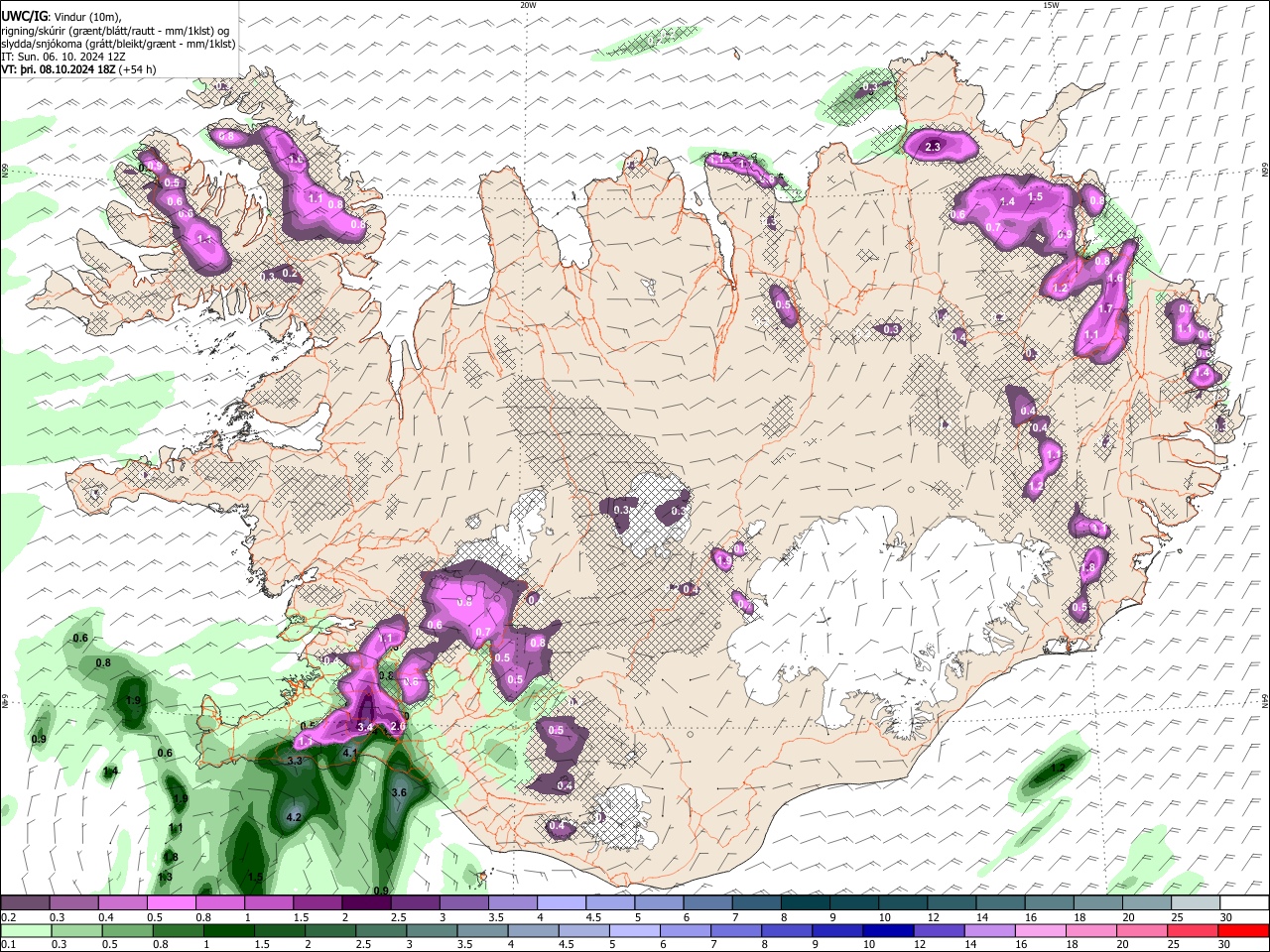This screenshot has width=1270, height=952.
Task: Click the 20W longitude label at top
Action: coord(528,5)
